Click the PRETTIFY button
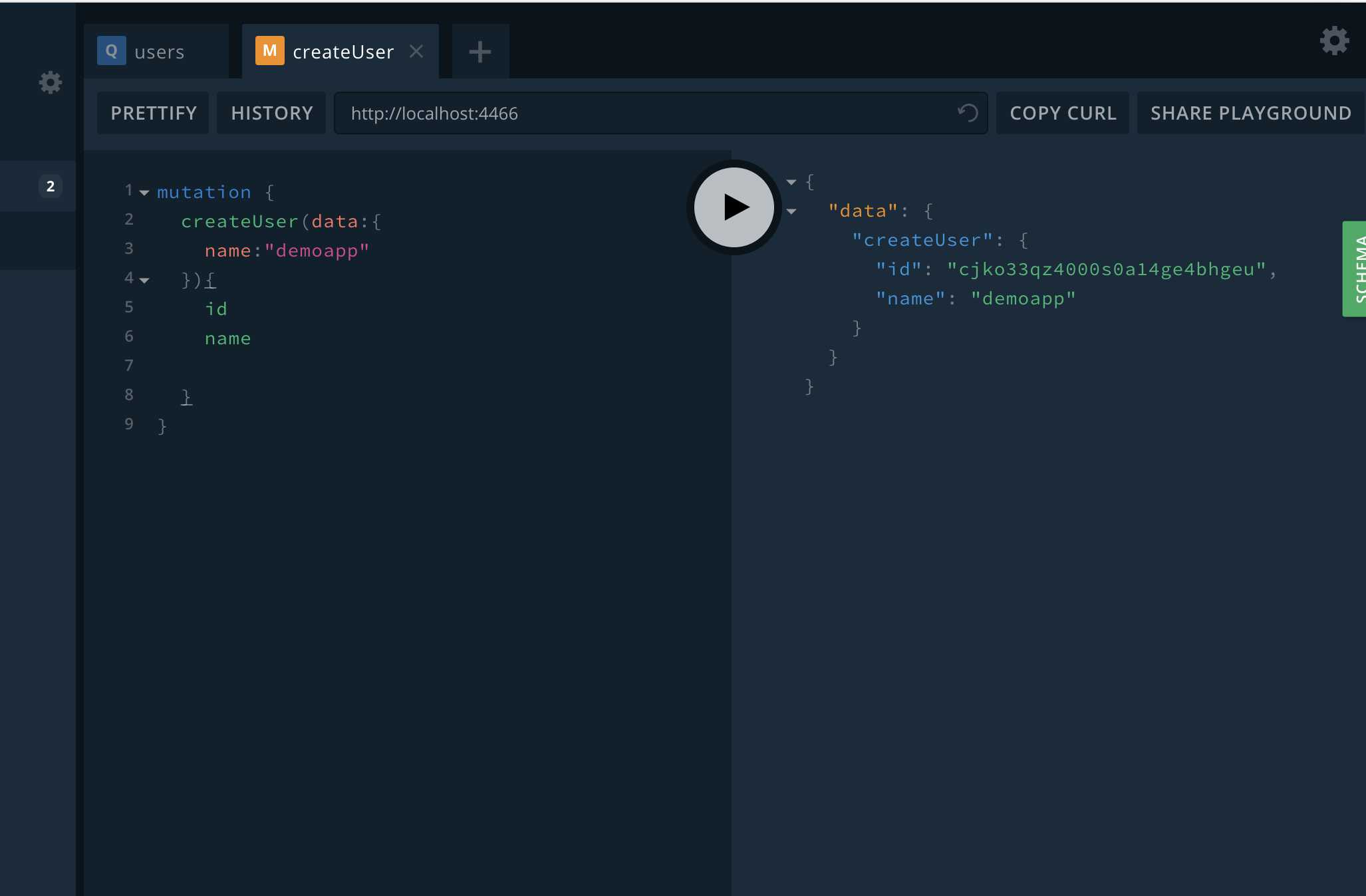This screenshot has width=1366, height=896. coord(154,113)
